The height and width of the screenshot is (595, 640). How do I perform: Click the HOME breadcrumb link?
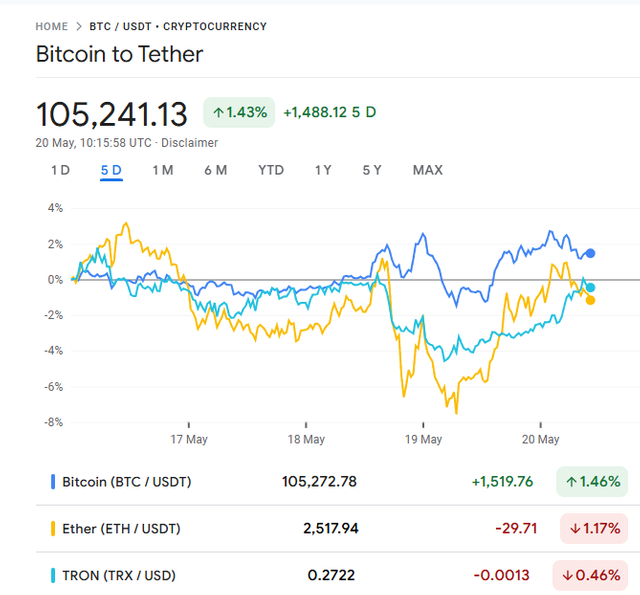click(x=54, y=26)
